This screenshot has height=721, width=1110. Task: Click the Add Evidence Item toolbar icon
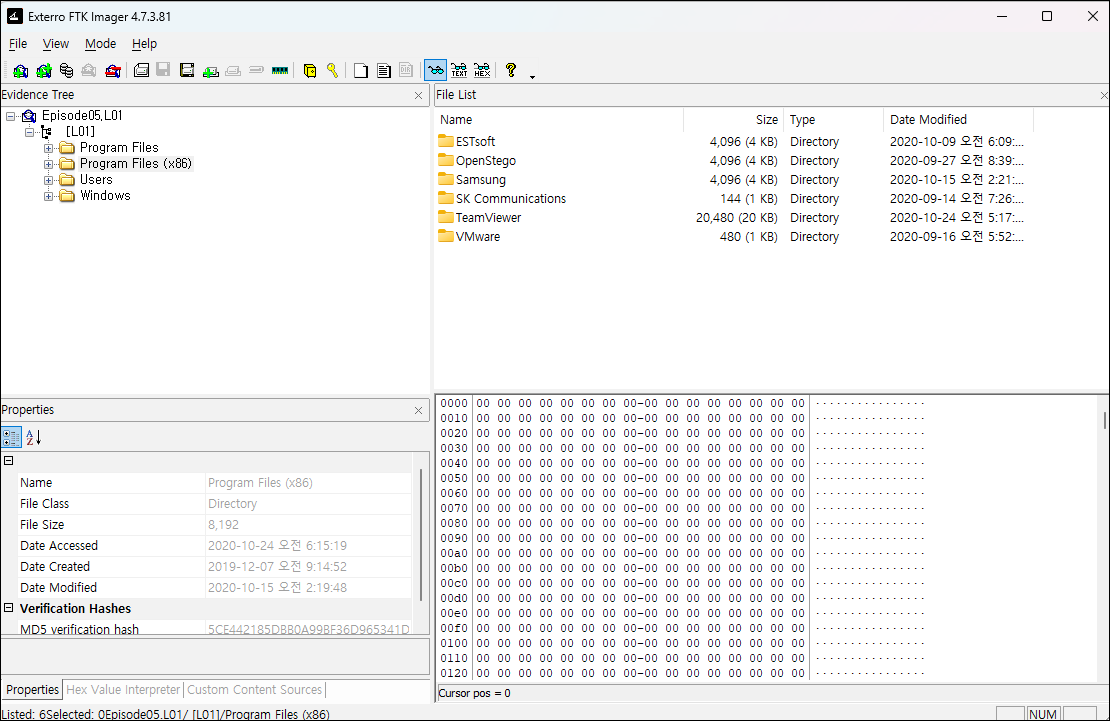[21, 70]
